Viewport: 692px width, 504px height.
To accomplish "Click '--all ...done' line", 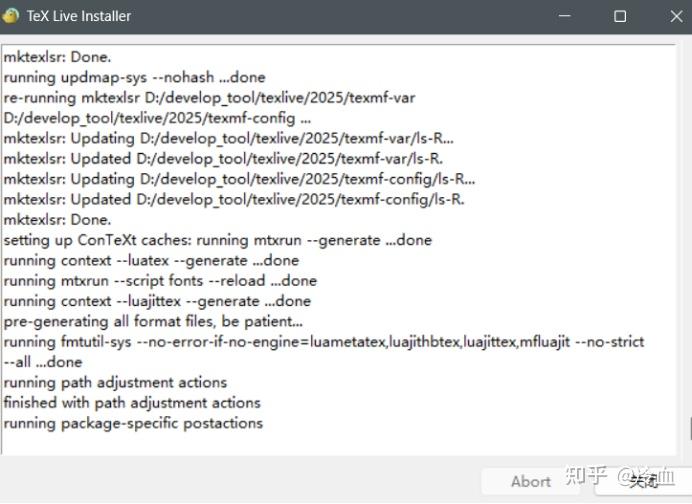I will point(43,362).
